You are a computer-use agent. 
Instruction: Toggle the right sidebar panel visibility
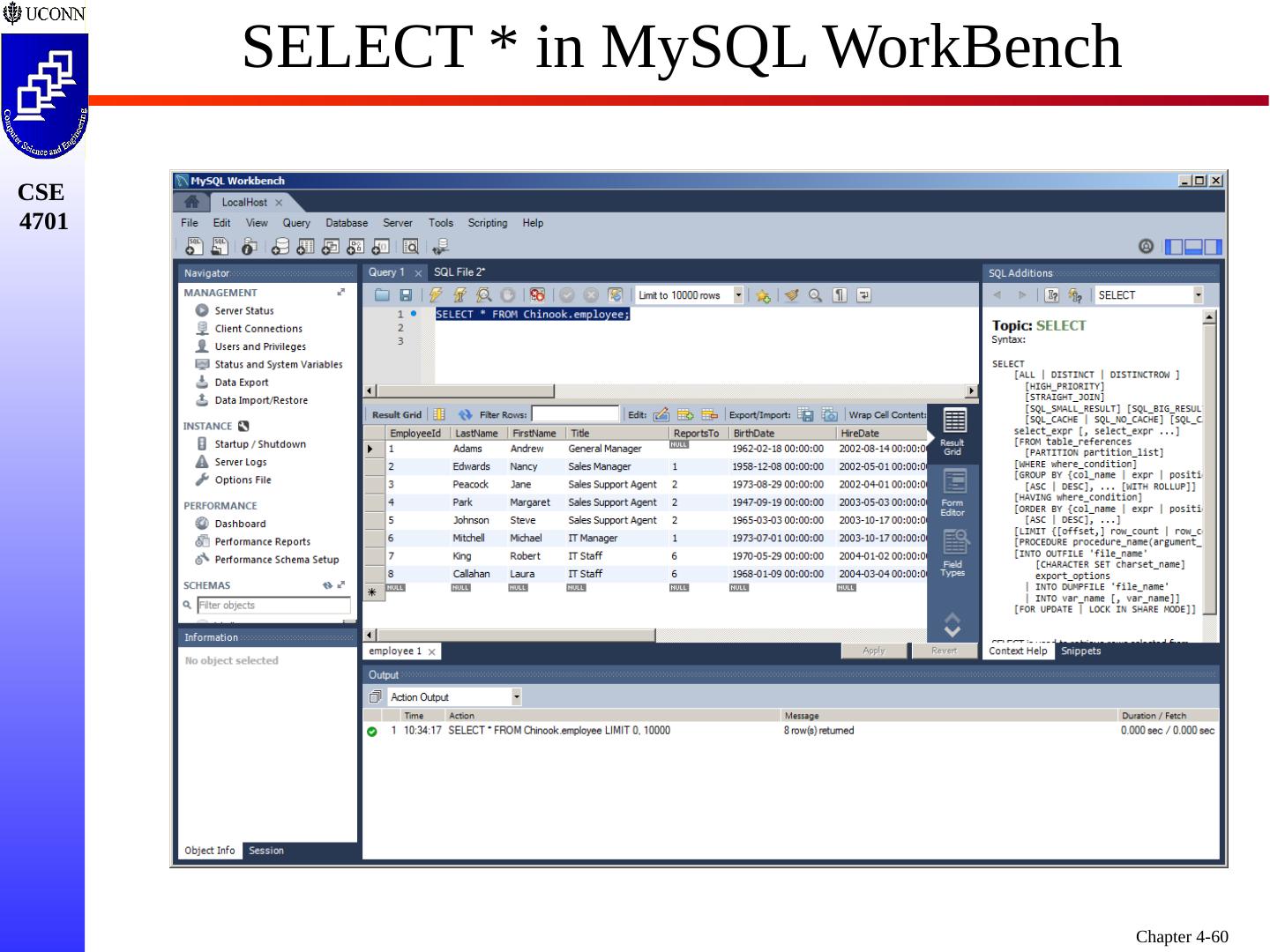click(x=1213, y=247)
